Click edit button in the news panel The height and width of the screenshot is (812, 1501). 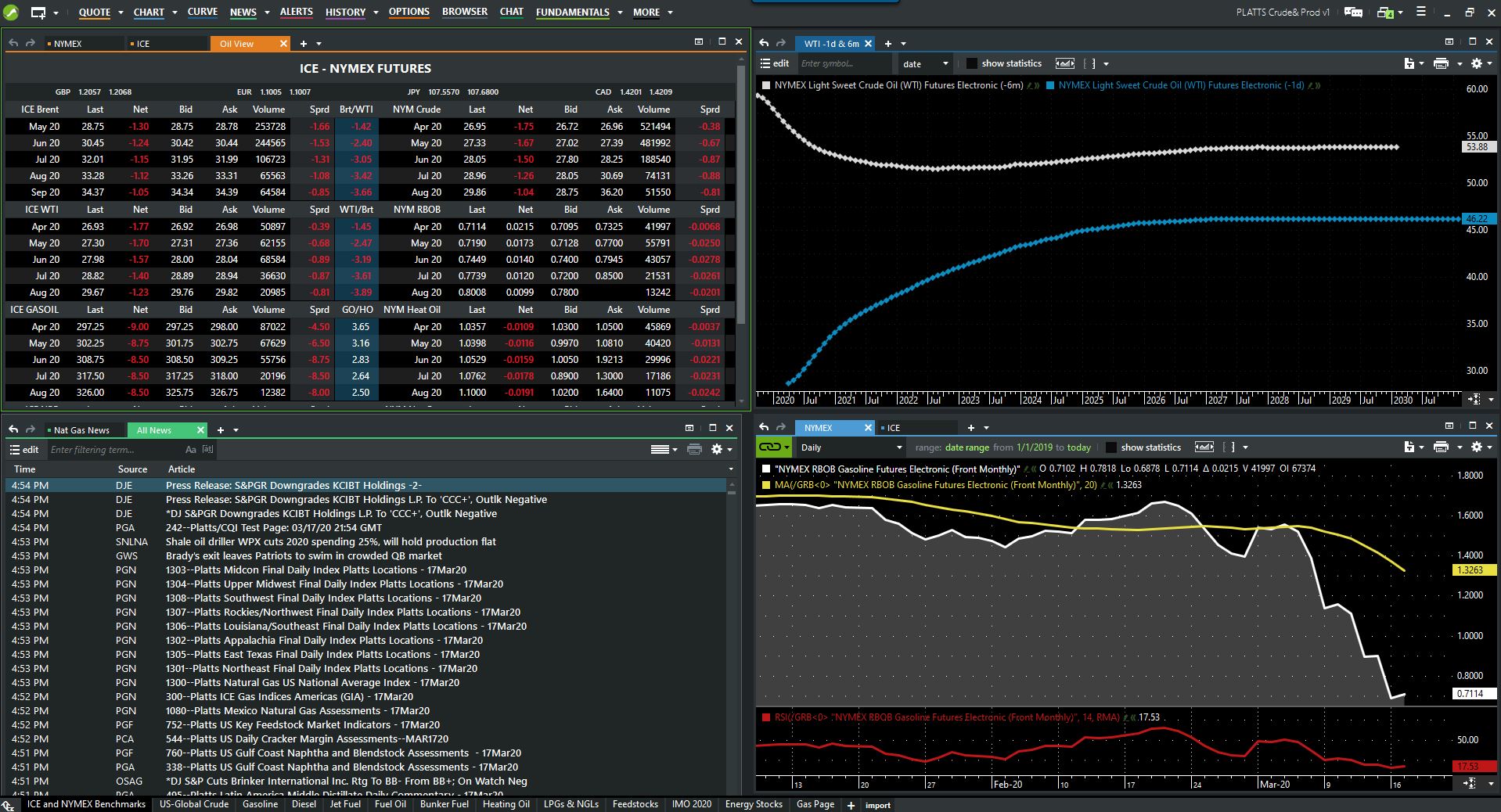coord(24,450)
